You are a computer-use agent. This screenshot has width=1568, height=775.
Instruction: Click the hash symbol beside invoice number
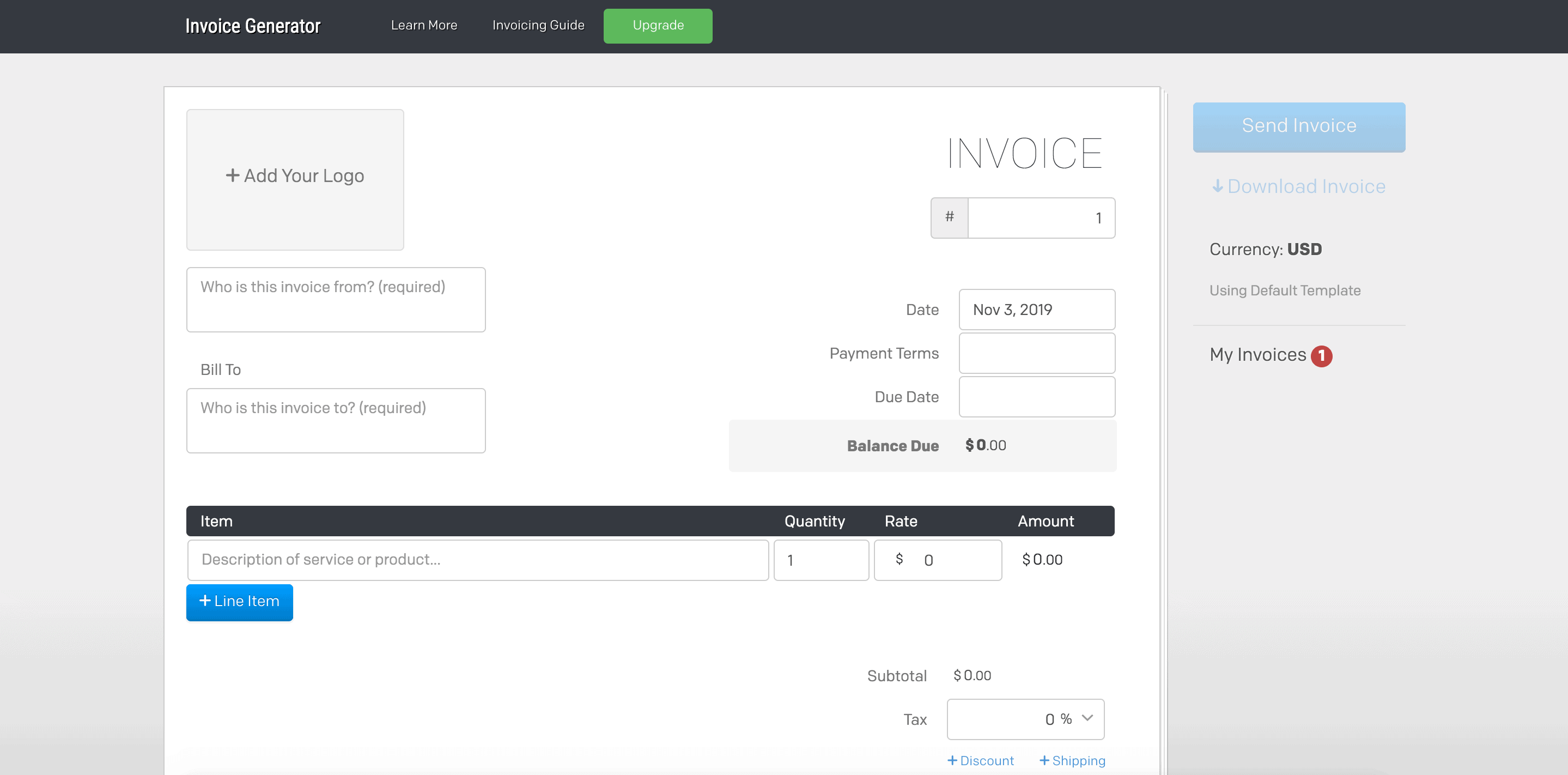click(x=949, y=217)
